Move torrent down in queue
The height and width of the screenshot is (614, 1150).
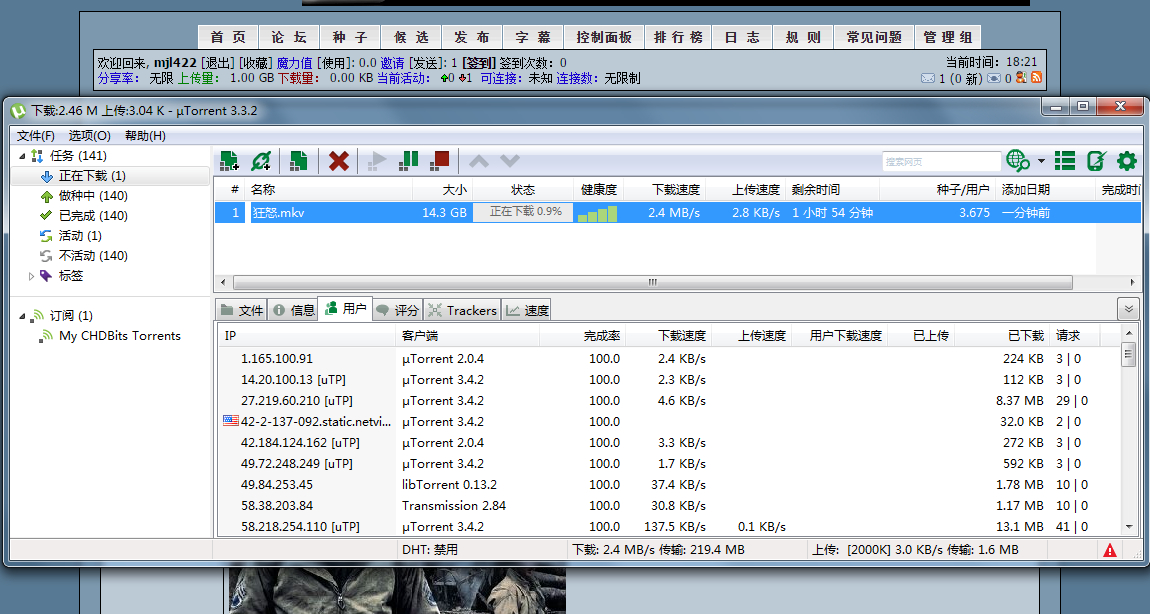[510, 161]
